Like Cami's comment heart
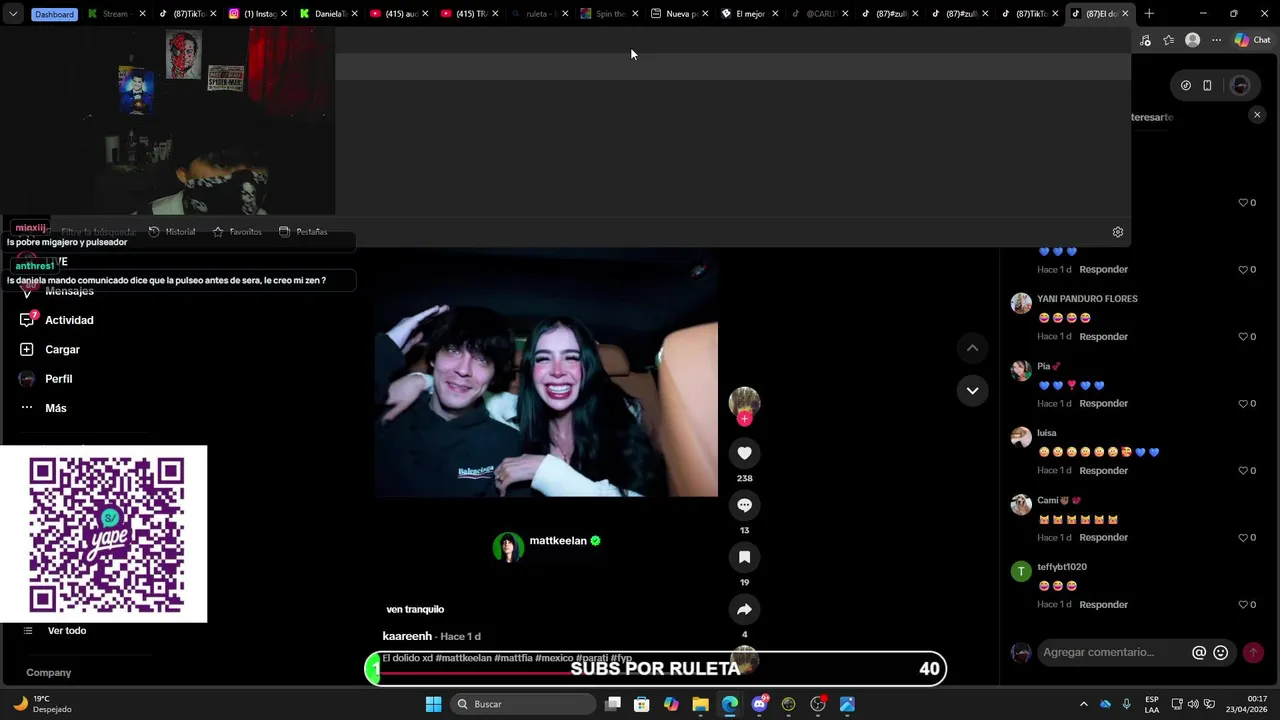The width and height of the screenshot is (1280, 720). (x=1243, y=538)
